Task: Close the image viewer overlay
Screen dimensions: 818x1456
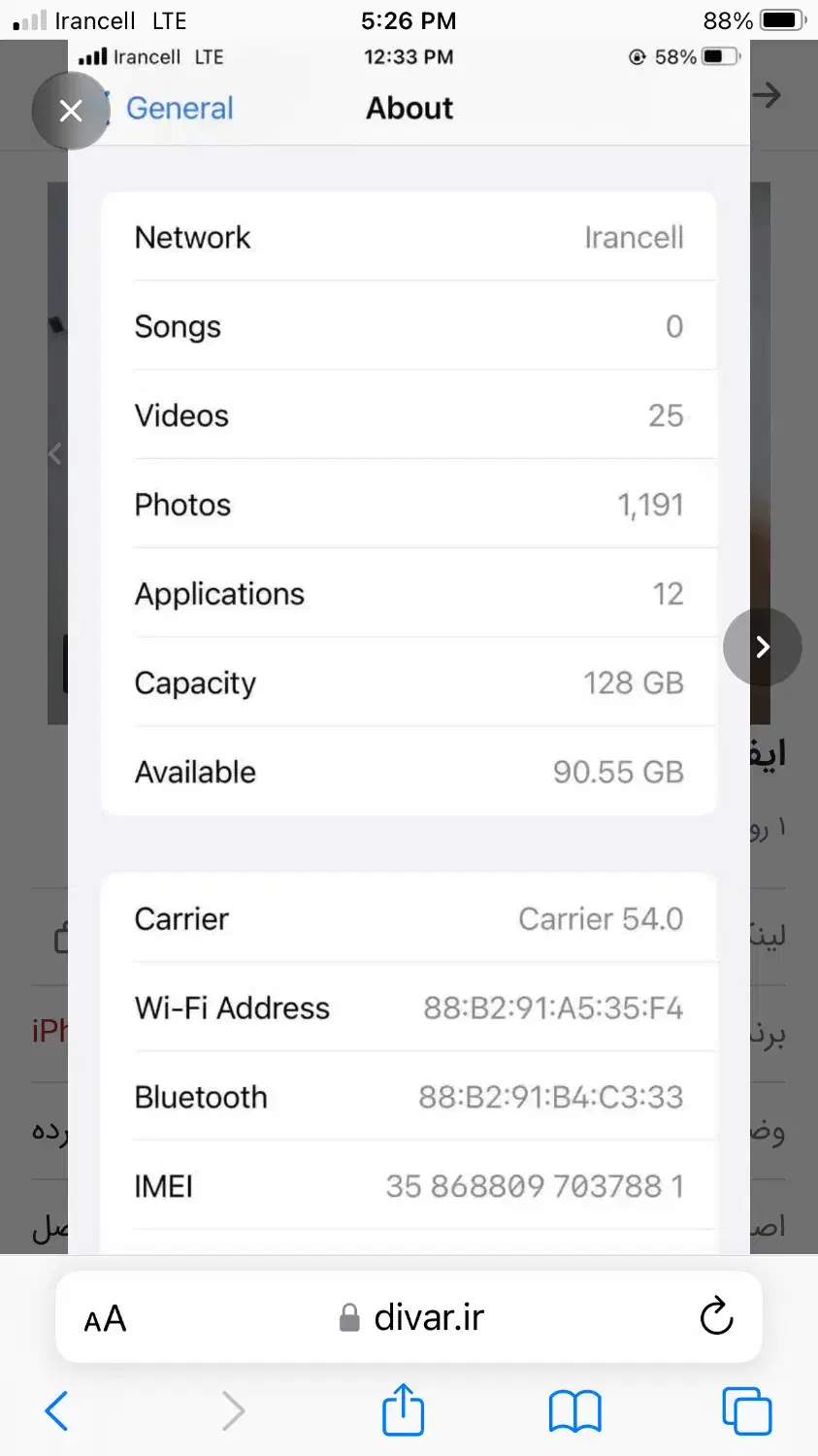Action: coord(71,111)
